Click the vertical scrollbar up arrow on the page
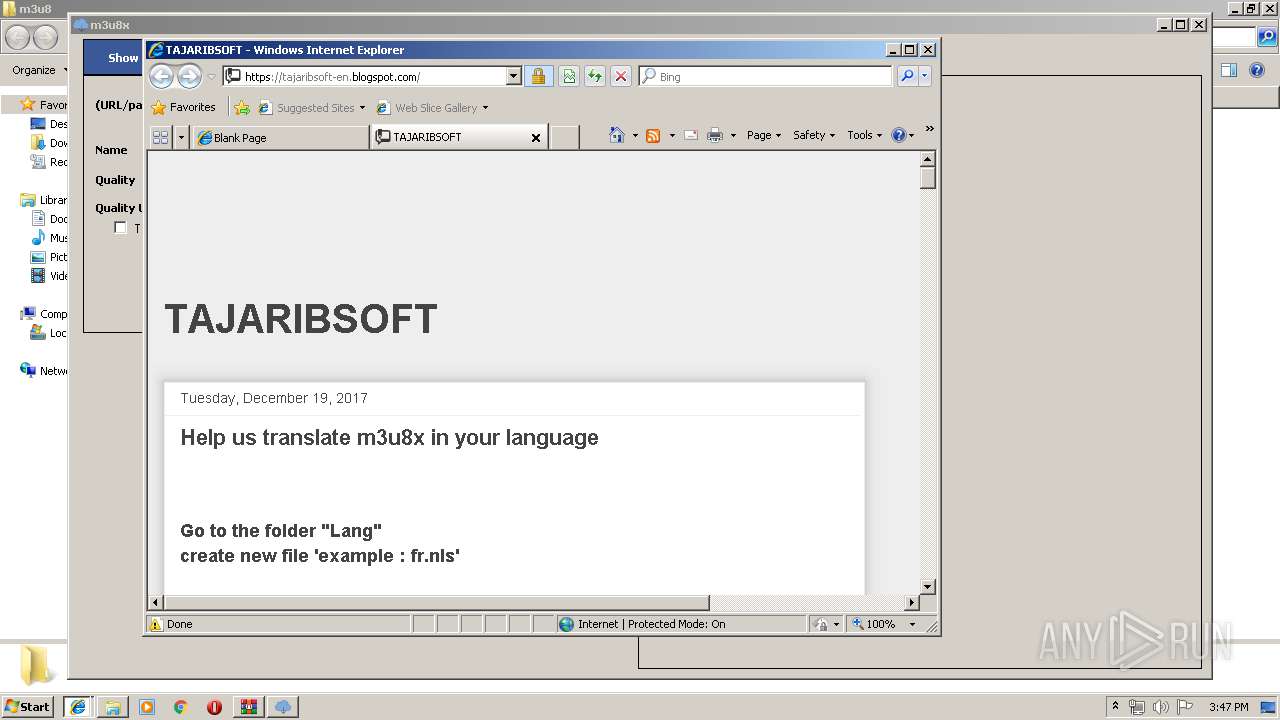This screenshot has height=720, width=1280. click(x=927, y=159)
